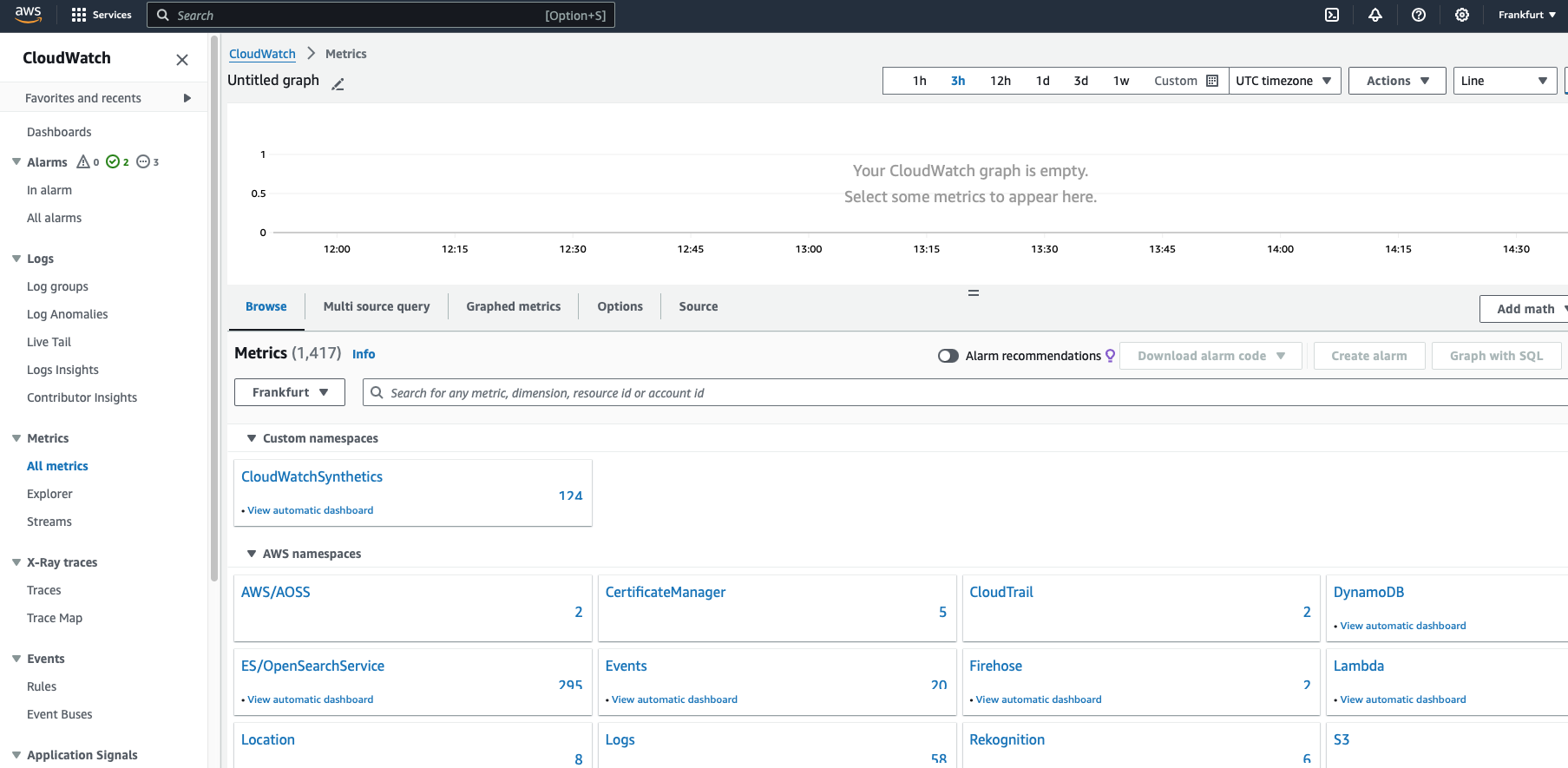Screen dimensions: 1568x768
Task: Open the Download alarm code dropdown
Action: coord(1211,356)
